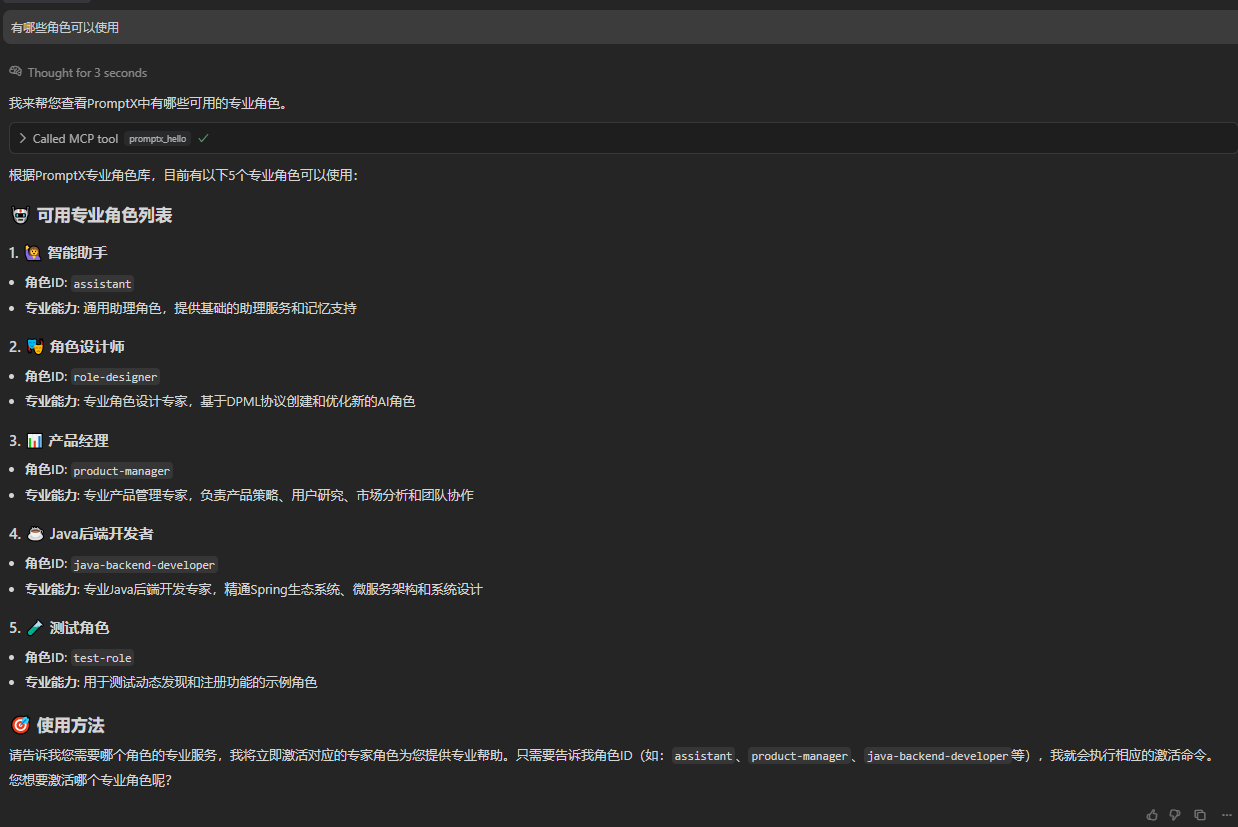This screenshot has width=1238, height=827.
Task: Thumbs up the assistant response
Action: (x=1151, y=815)
